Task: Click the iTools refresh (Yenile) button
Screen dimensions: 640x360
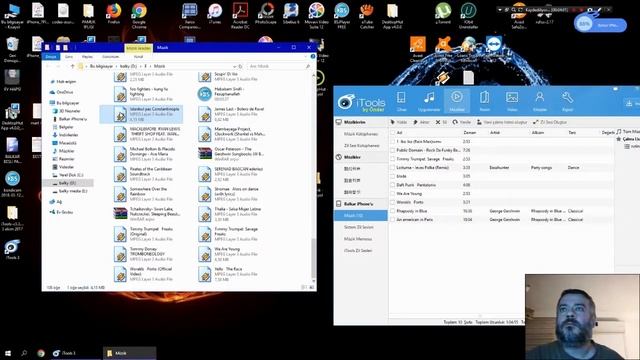Action: click(x=461, y=122)
